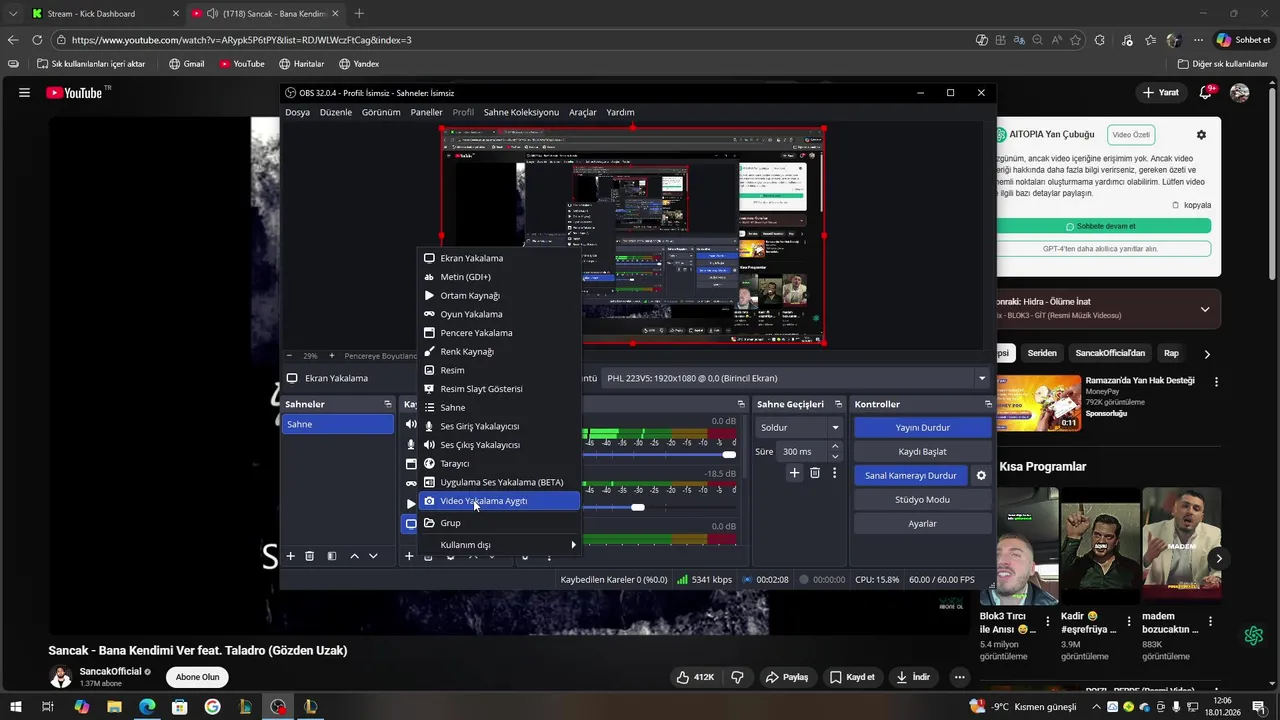The height and width of the screenshot is (720, 1280).
Task: Add a new scene with plus icon
Action: pos(291,556)
